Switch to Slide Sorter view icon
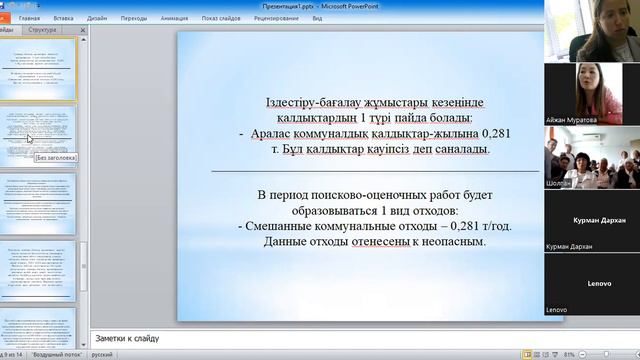The image size is (640, 360). (x=537, y=355)
